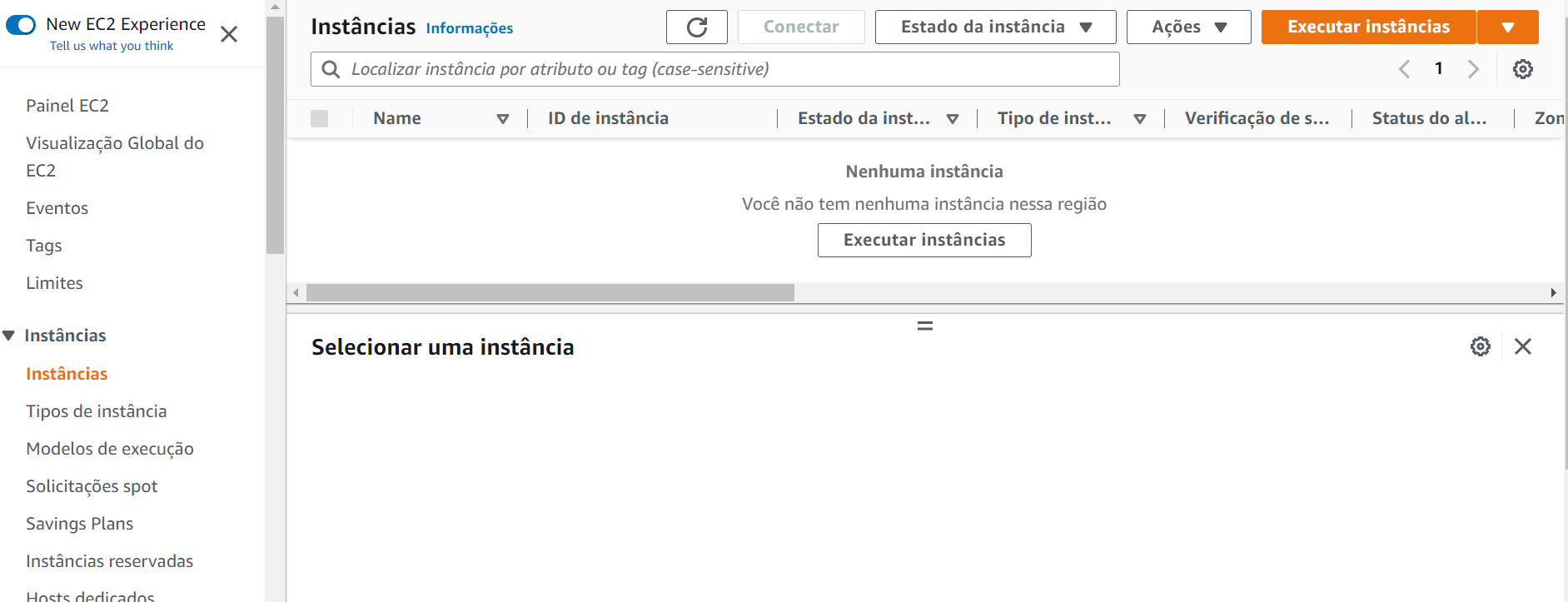Click Executar instâncias button in empty table

pos(924,240)
